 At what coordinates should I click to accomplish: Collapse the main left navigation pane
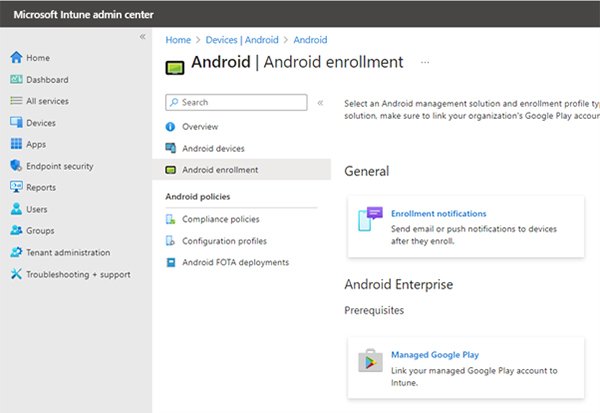click(x=142, y=36)
